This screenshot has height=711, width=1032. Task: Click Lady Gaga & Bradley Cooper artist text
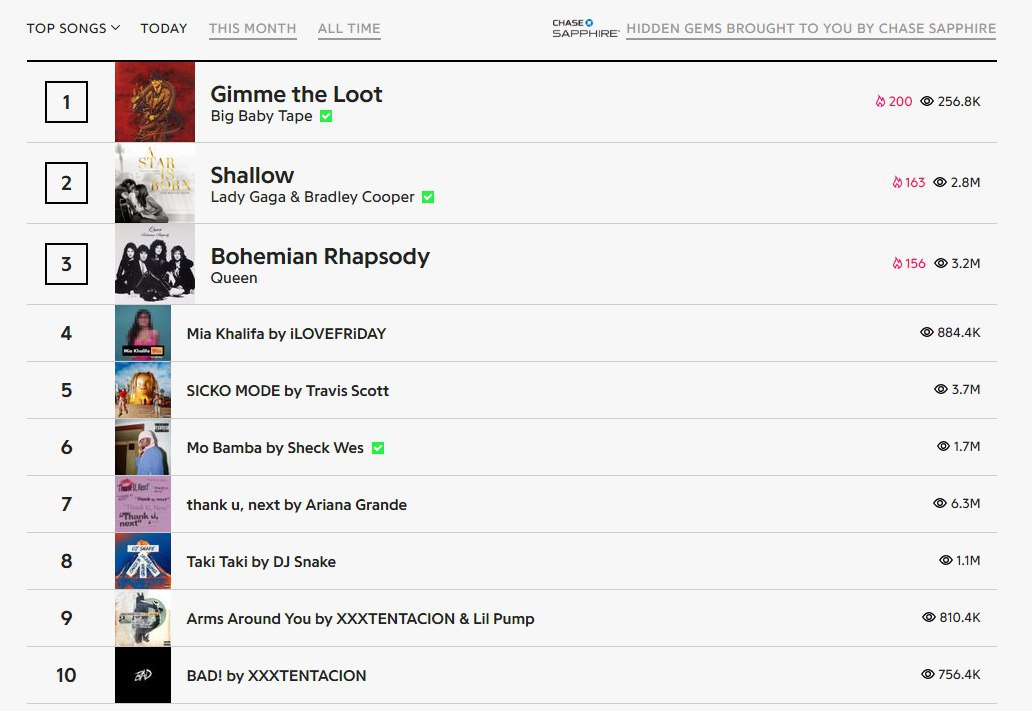(x=313, y=197)
